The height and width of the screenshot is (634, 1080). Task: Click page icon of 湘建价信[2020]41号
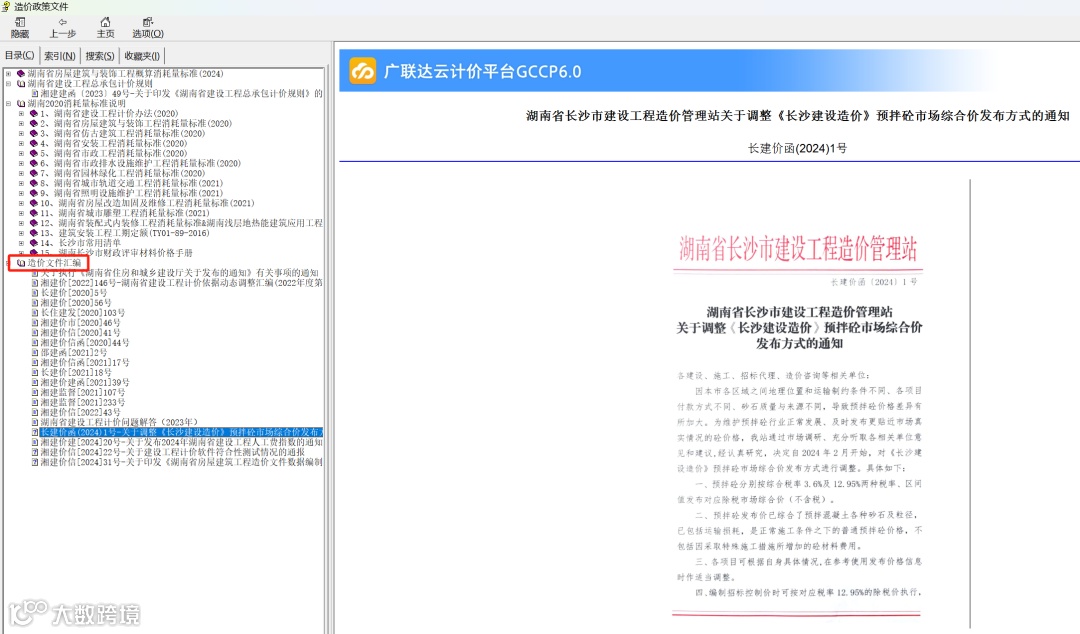[34, 333]
